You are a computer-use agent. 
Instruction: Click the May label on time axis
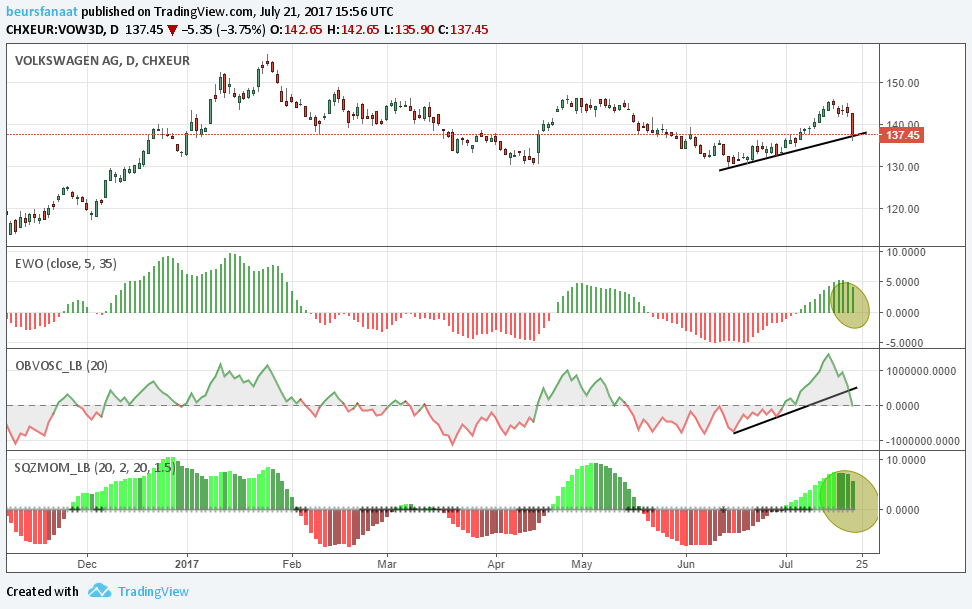tap(581, 564)
